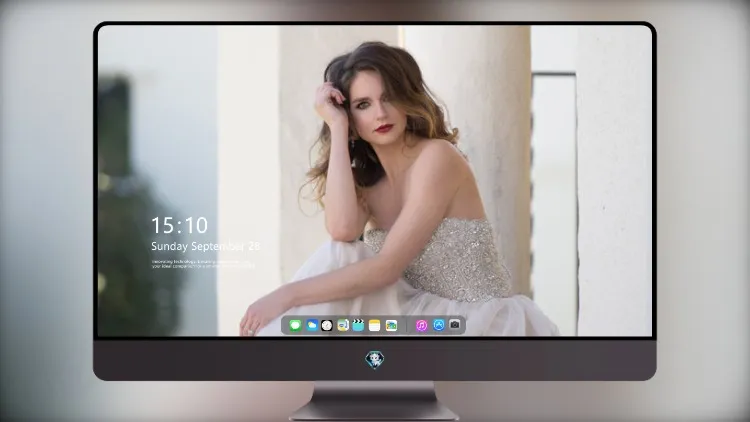Launch the clapperboard video app
This screenshot has width=750, height=422.
358,325
